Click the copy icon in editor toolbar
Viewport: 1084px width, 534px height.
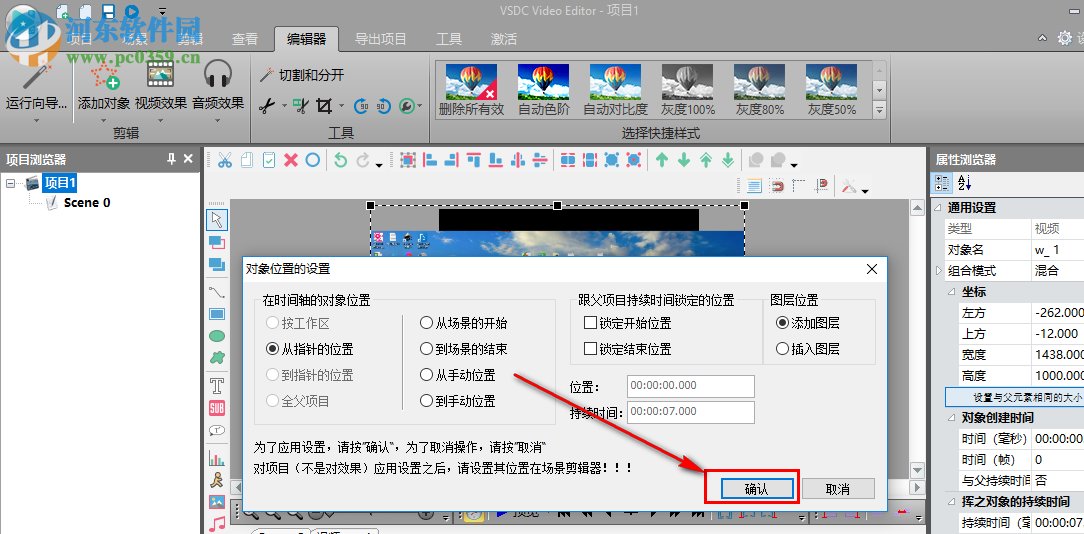coord(247,160)
